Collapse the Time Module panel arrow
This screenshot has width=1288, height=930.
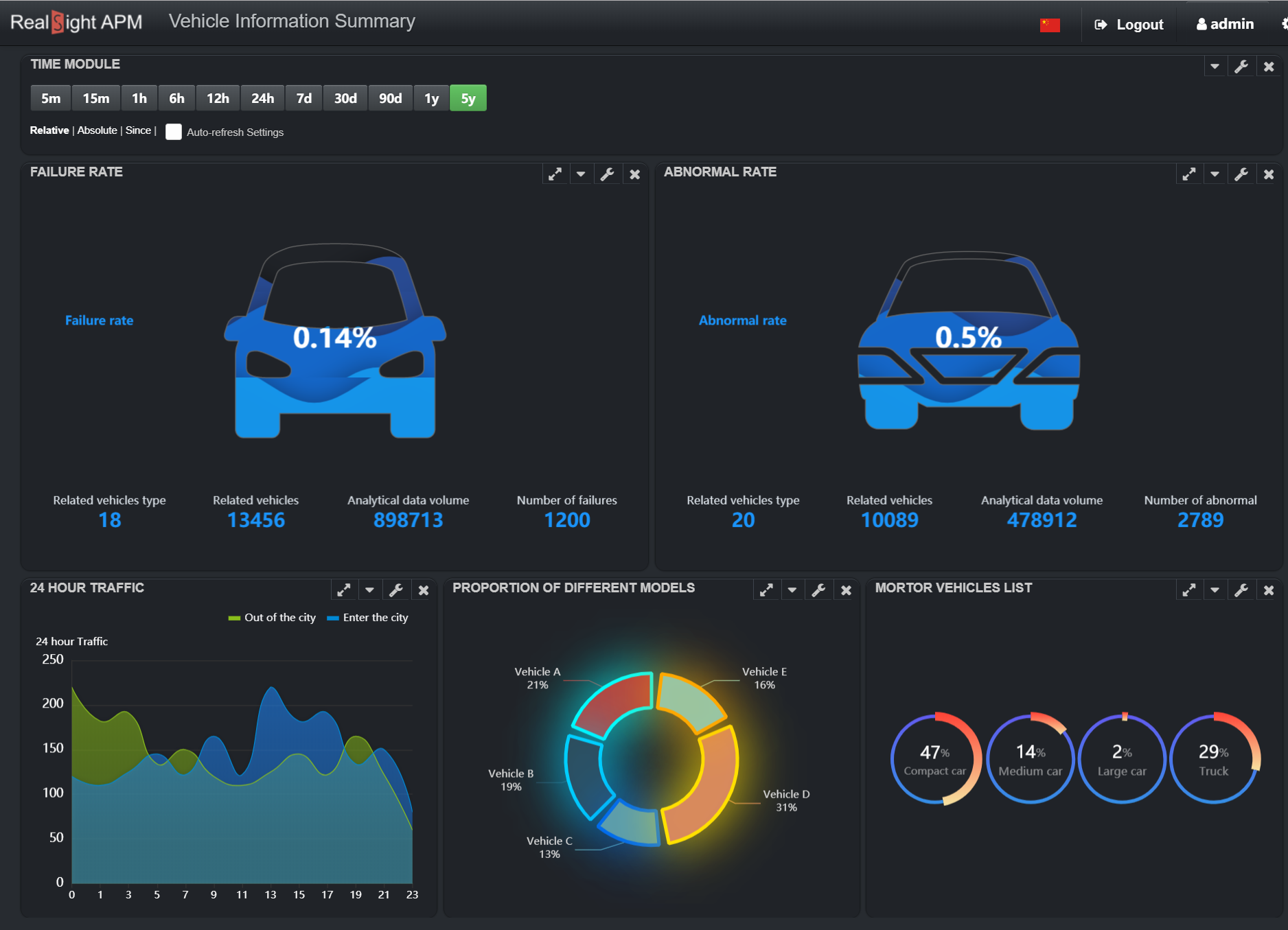[1215, 67]
